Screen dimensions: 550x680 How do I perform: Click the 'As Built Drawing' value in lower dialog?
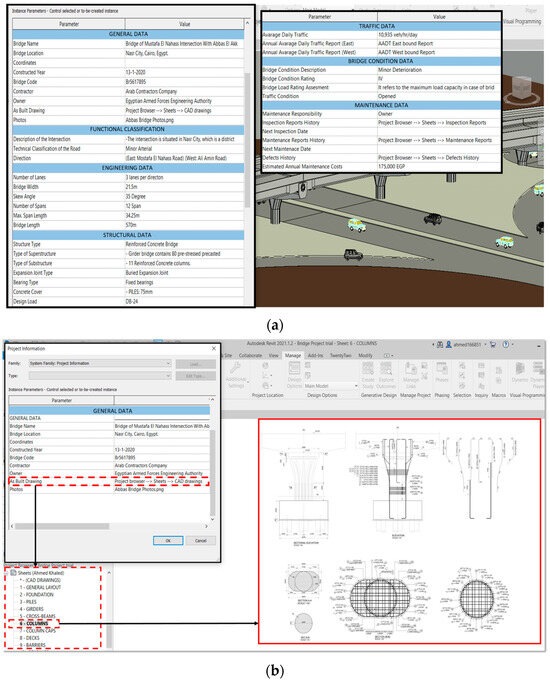click(158, 481)
